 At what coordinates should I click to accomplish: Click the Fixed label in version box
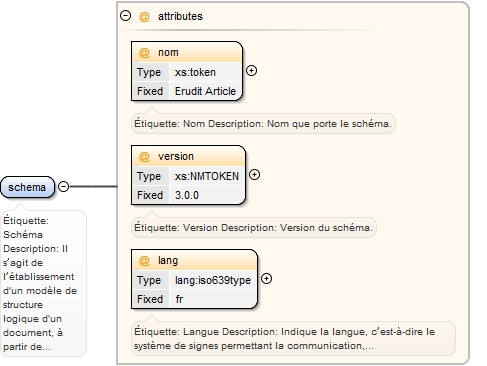tap(150, 195)
